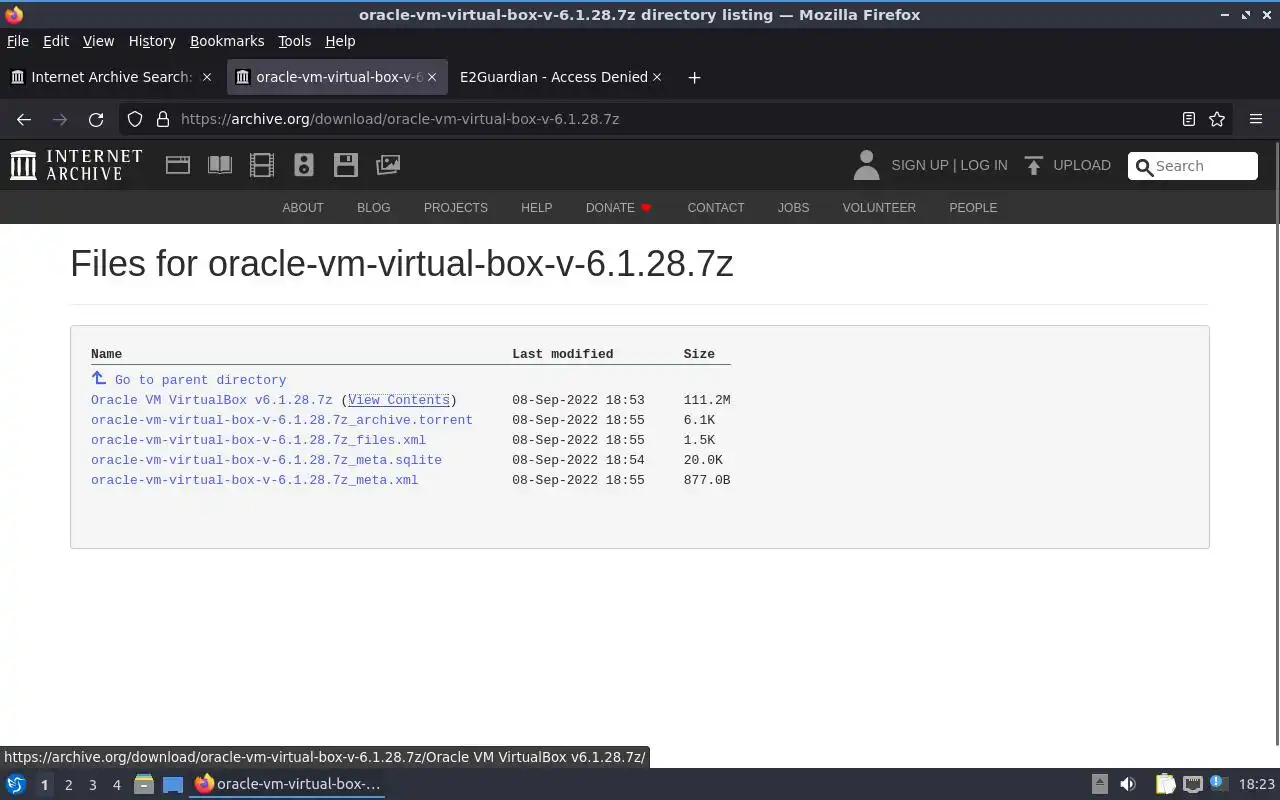Bookmark this page with the star
The height and width of the screenshot is (800, 1280).
click(x=1217, y=119)
